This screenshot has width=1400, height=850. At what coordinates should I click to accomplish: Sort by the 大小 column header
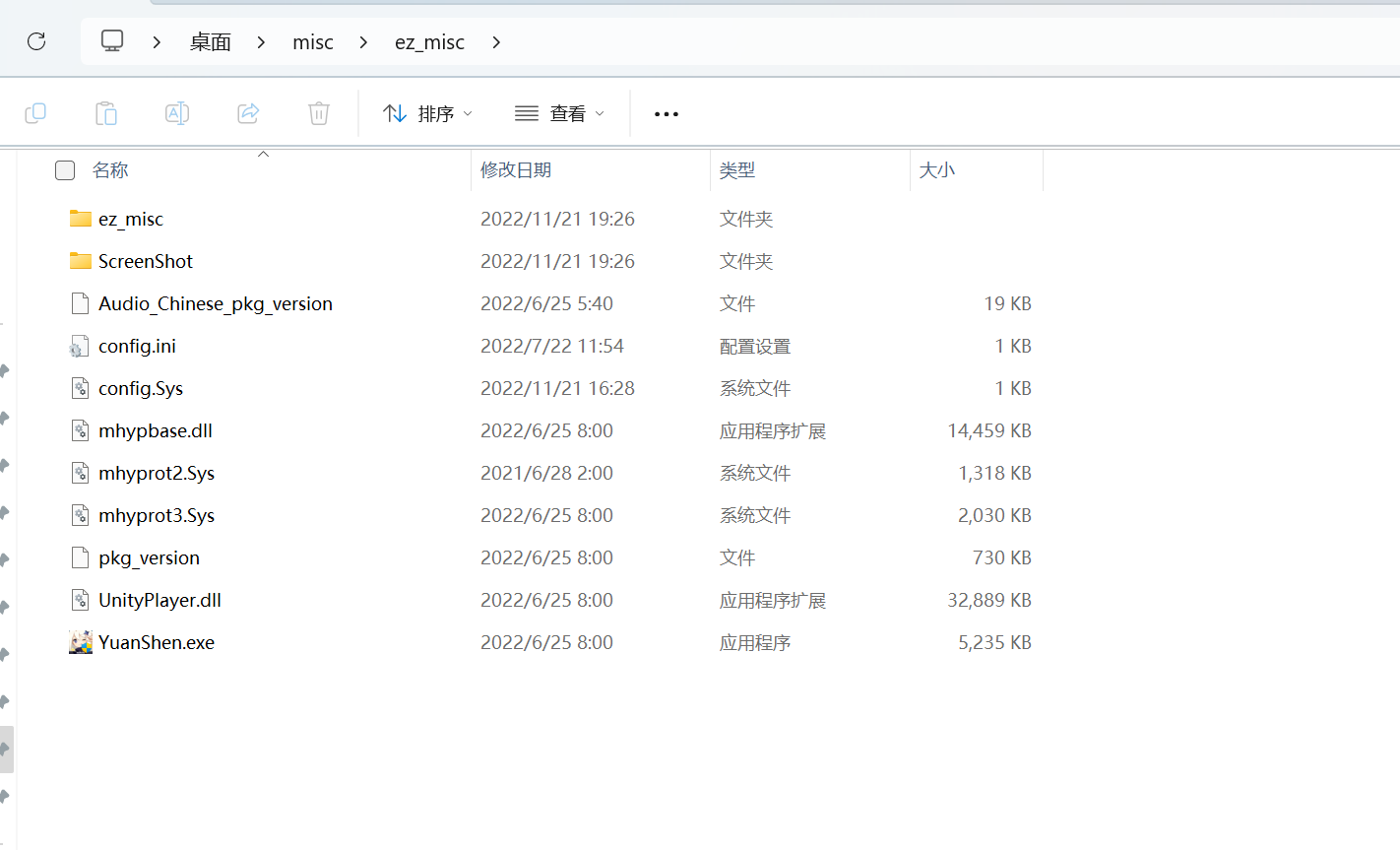(937, 170)
